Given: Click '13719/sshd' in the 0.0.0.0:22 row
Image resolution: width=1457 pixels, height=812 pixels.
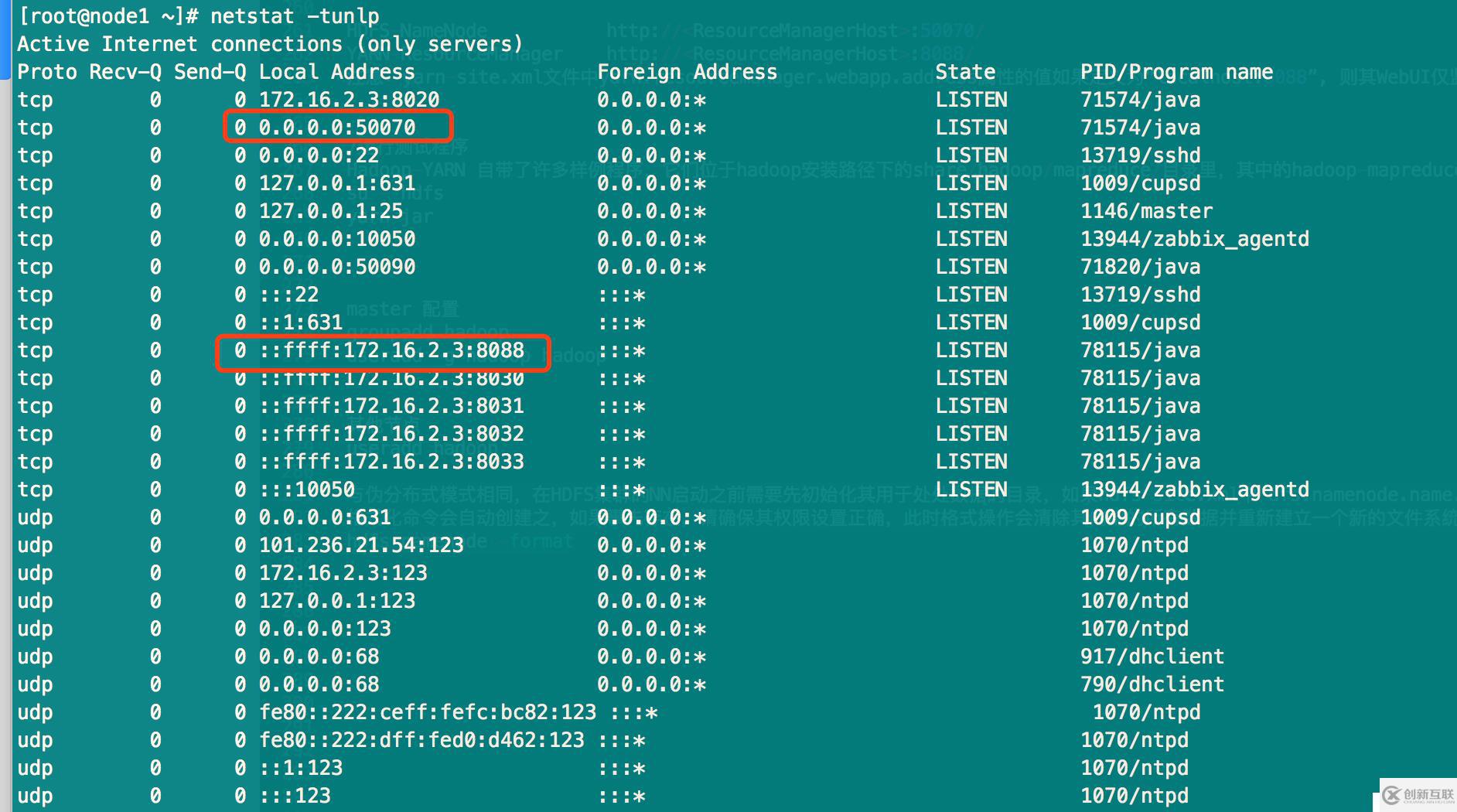Looking at the screenshot, I should [1141, 155].
